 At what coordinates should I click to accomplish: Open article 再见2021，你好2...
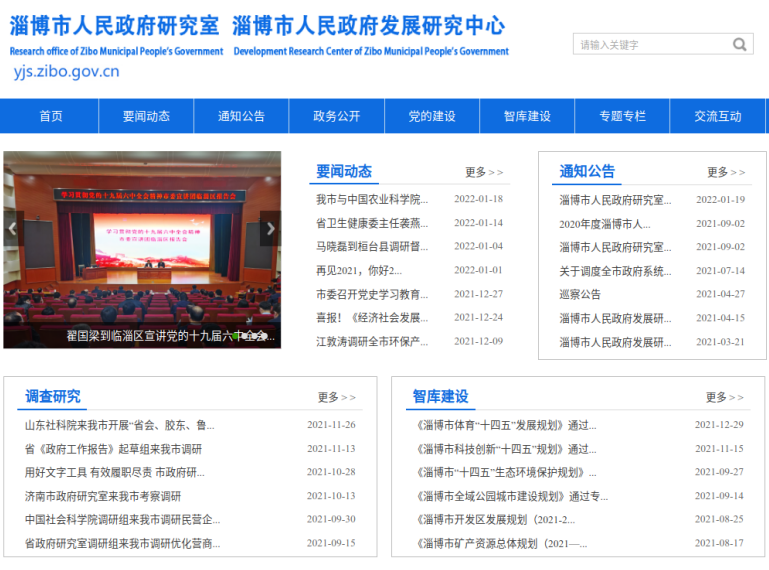[x=359, y=270]
